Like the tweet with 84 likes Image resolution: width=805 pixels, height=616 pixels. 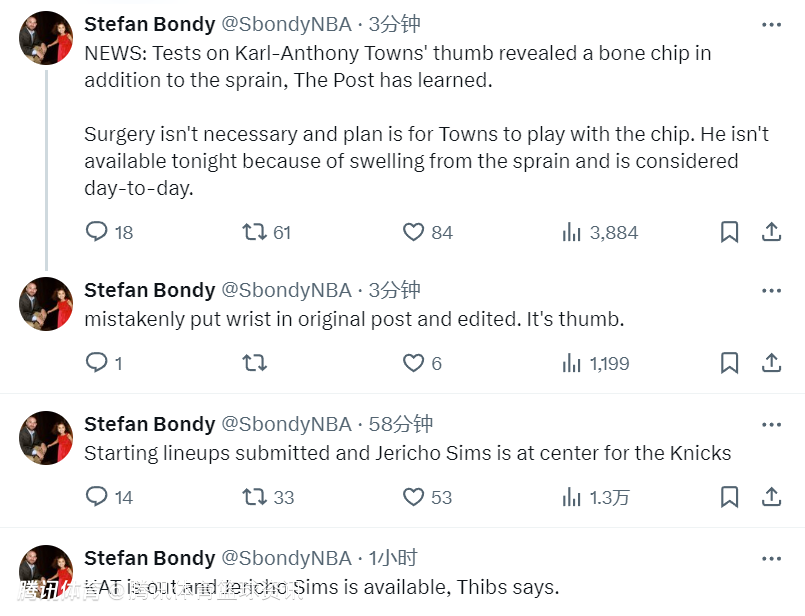(414, 232)
